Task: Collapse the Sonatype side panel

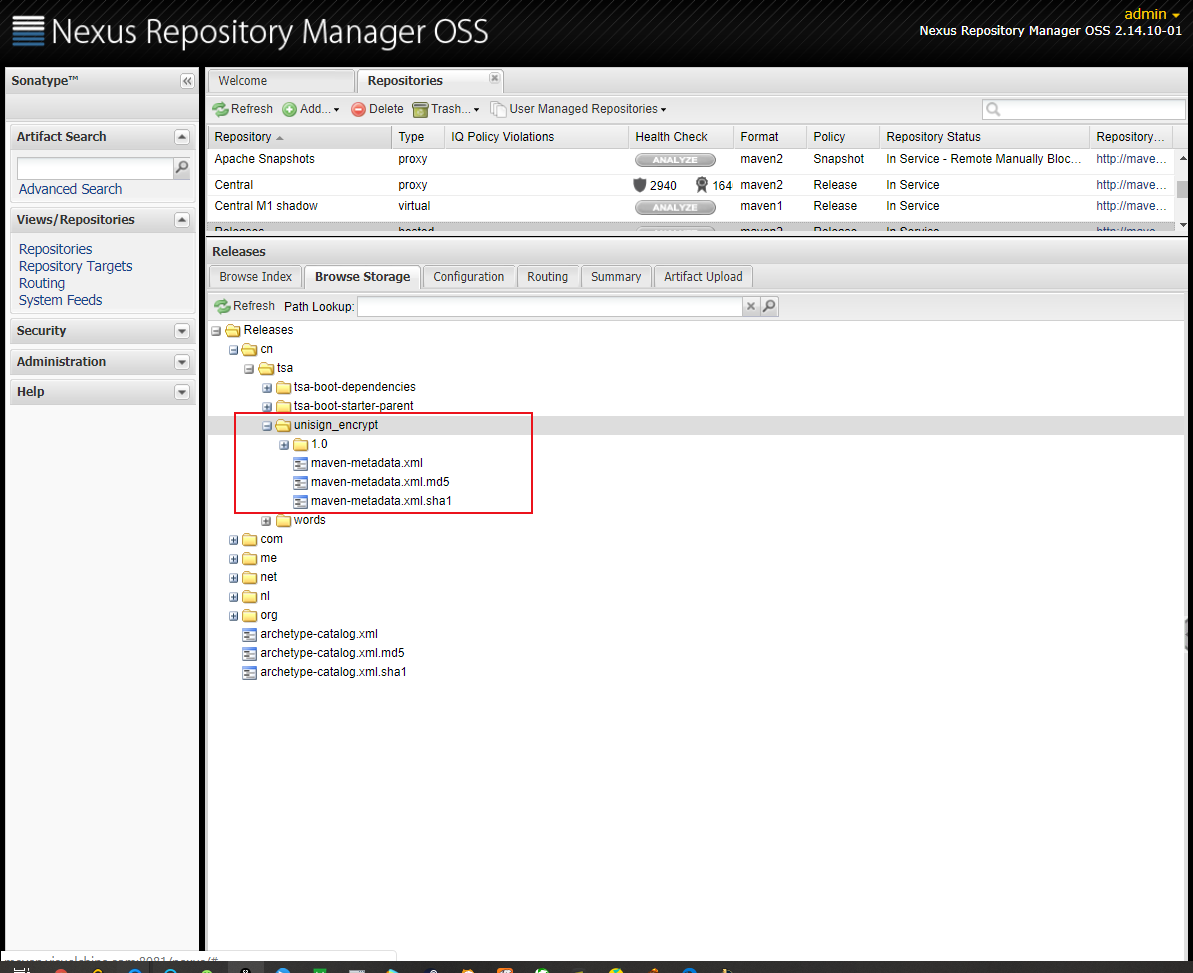Action: click(x=187, y=81)
